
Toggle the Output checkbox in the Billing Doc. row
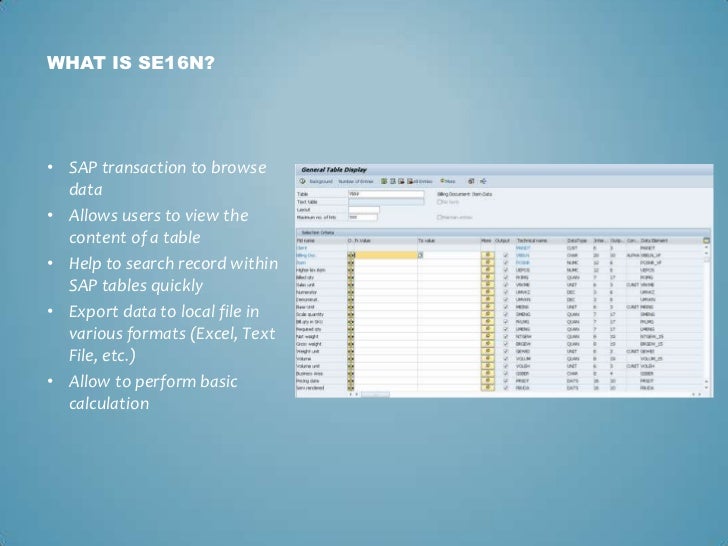coord(506,255)
